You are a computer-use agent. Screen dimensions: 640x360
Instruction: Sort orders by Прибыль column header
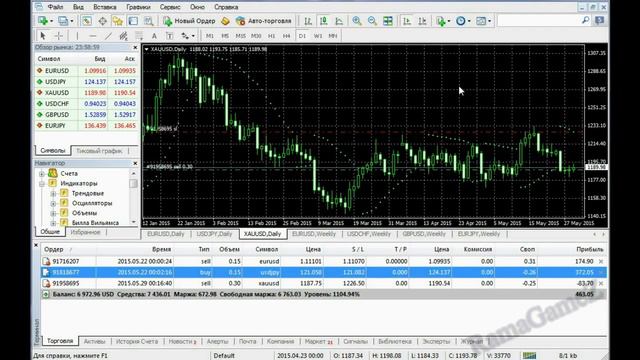(x=589, y=249)
